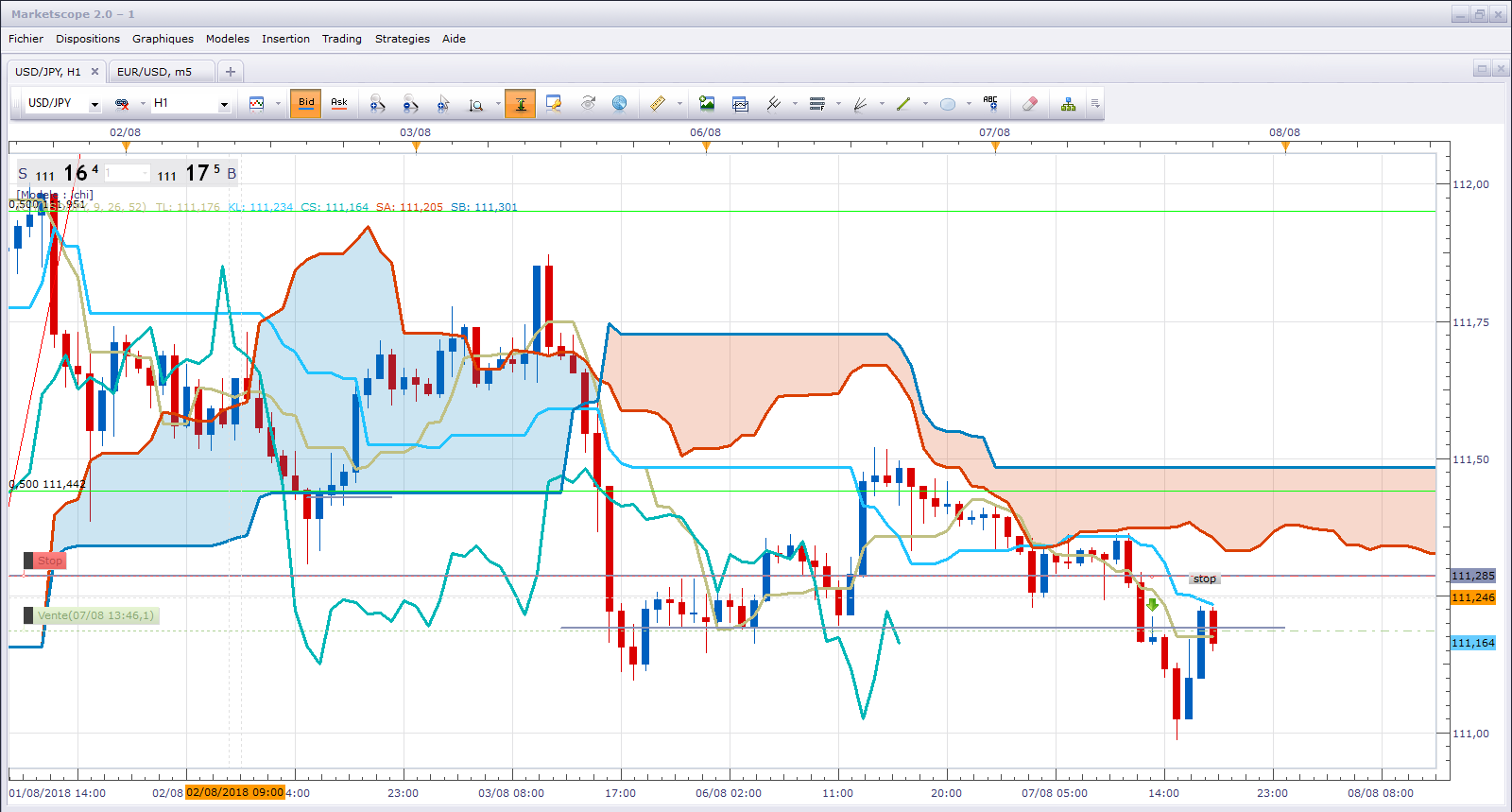Click the orange 02/08/2018 09:00 time label
Image resolution: width=1512 pixels, height=812 pixels.
(235, 792)
